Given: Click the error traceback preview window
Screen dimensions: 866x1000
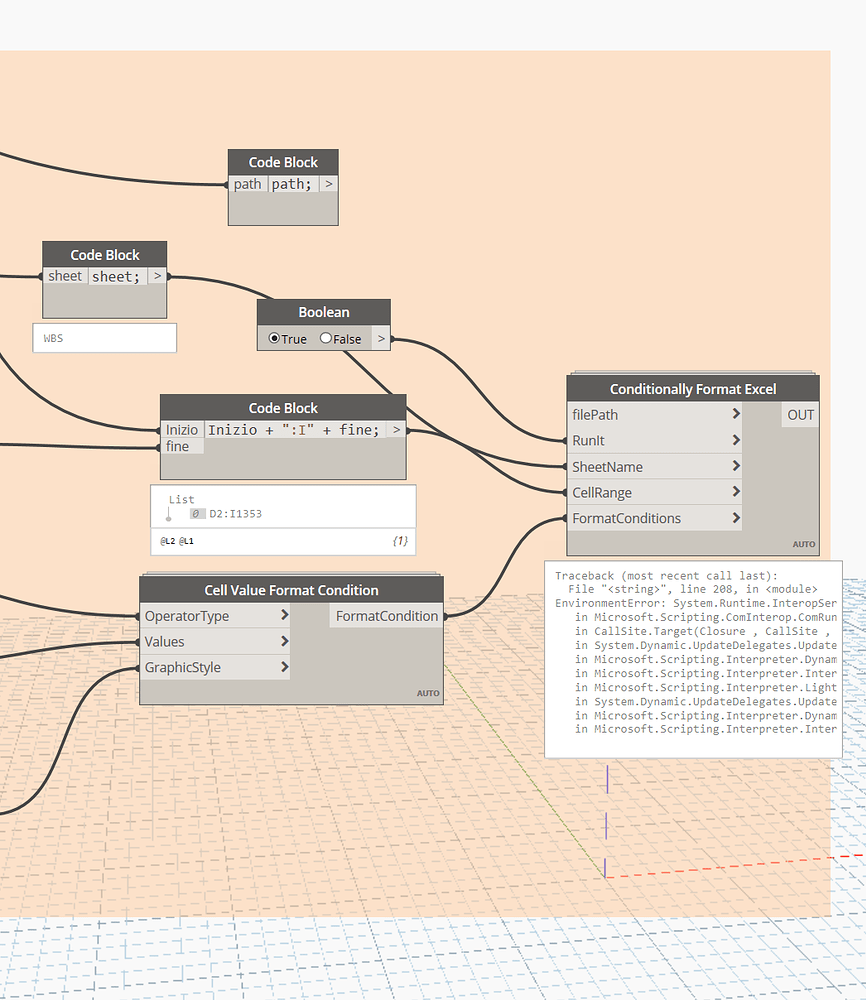Looking at the screenshot, I should point(694,660).
